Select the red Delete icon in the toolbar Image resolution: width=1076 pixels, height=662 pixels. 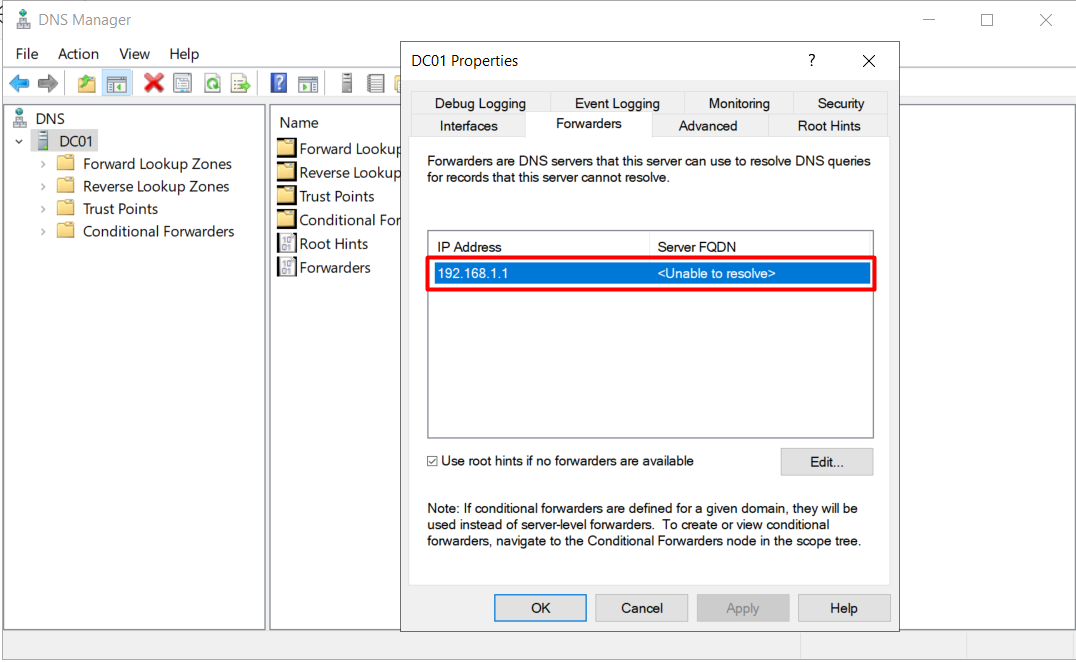(153, 84)
